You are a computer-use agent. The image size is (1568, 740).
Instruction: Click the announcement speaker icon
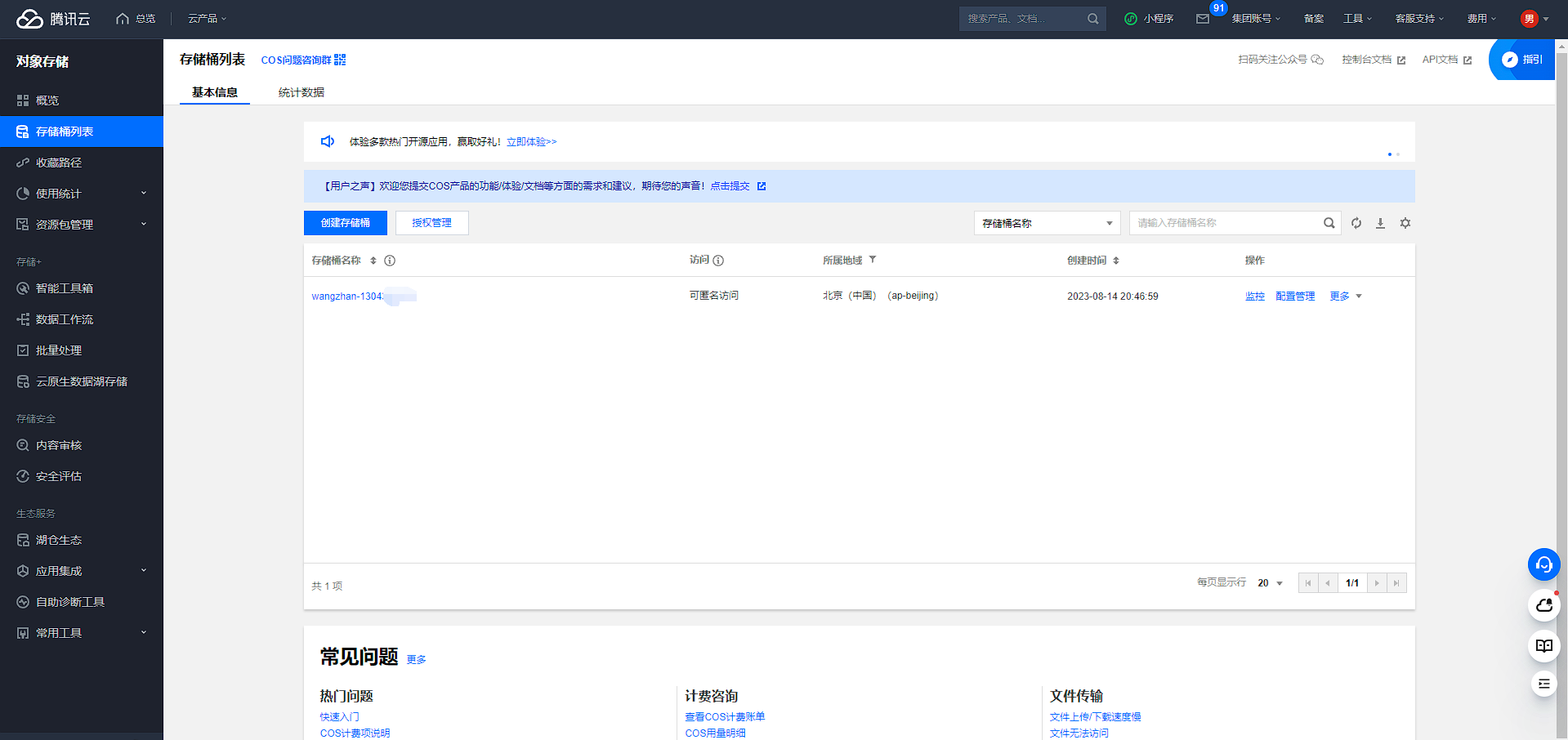(x=328, y=141)
